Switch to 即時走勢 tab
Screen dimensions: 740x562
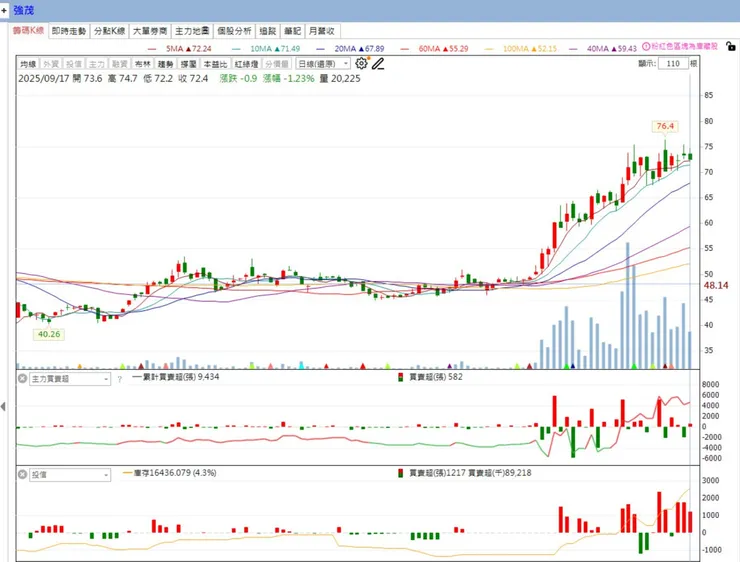tap(69, 31)
